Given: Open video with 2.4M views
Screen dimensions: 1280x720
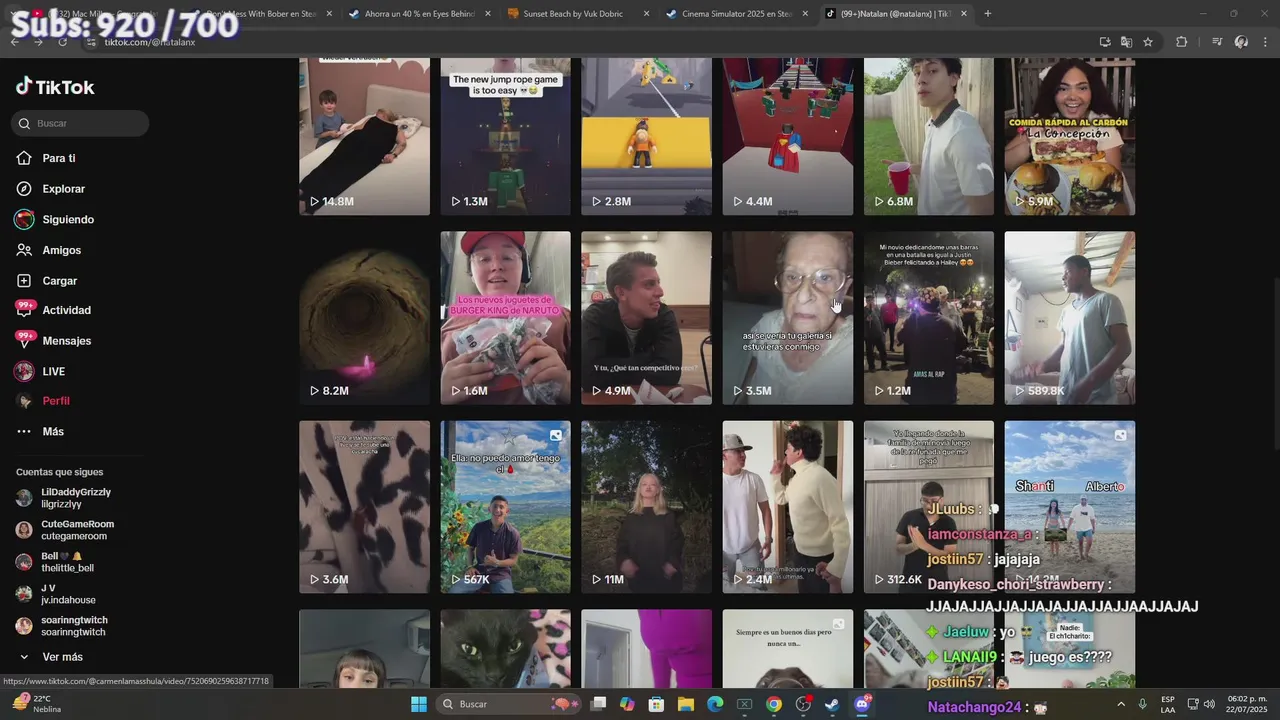Looking at the screenshot, I should tap(788, 507).
